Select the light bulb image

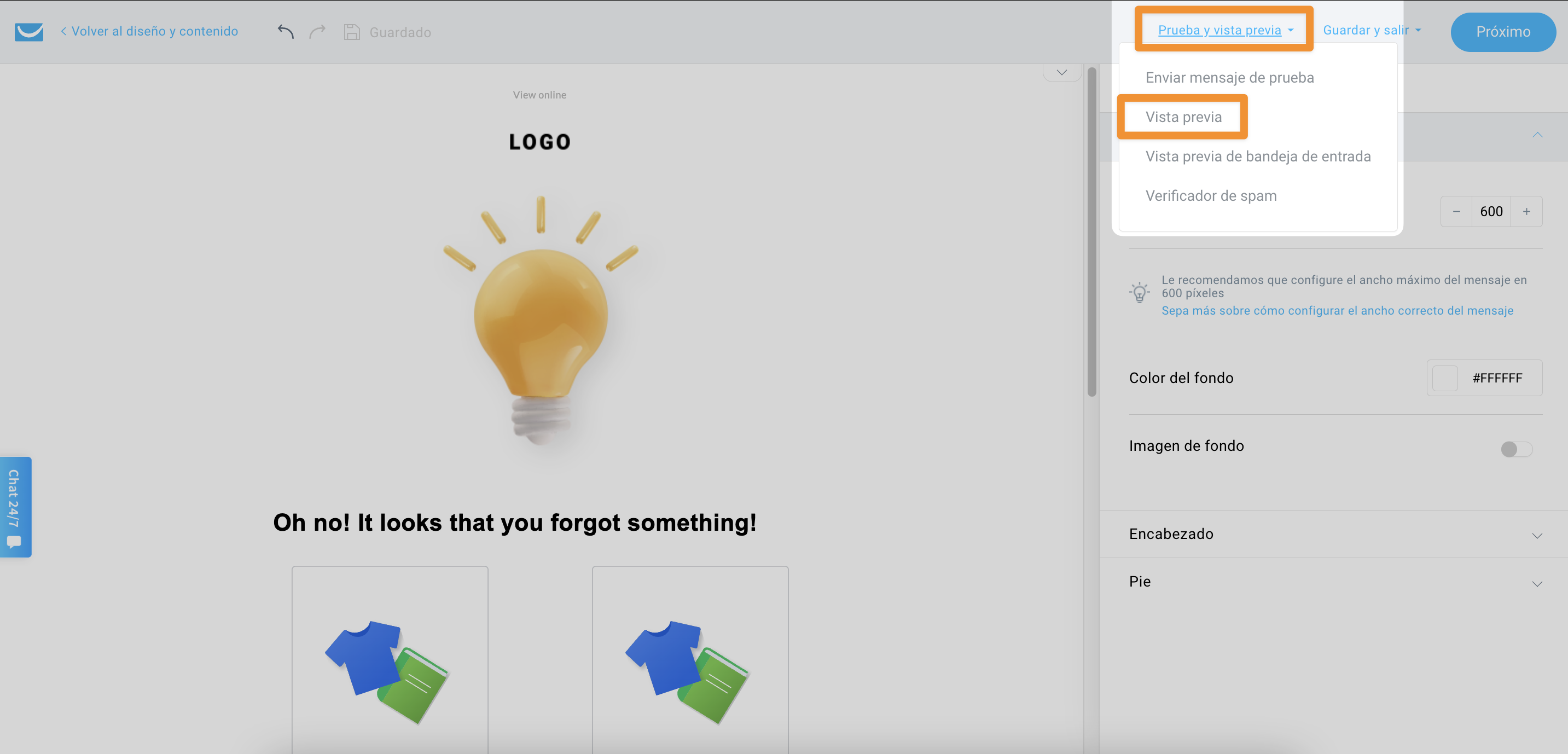click(541, 322)
